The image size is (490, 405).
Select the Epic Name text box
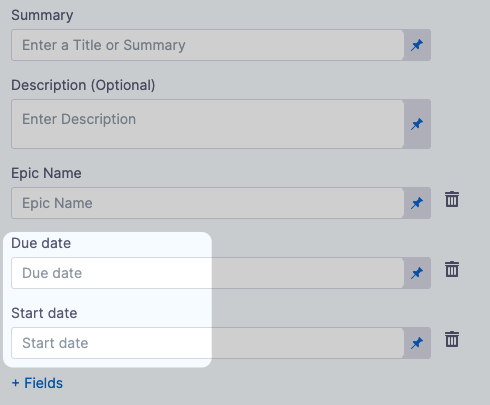point(208,203)
